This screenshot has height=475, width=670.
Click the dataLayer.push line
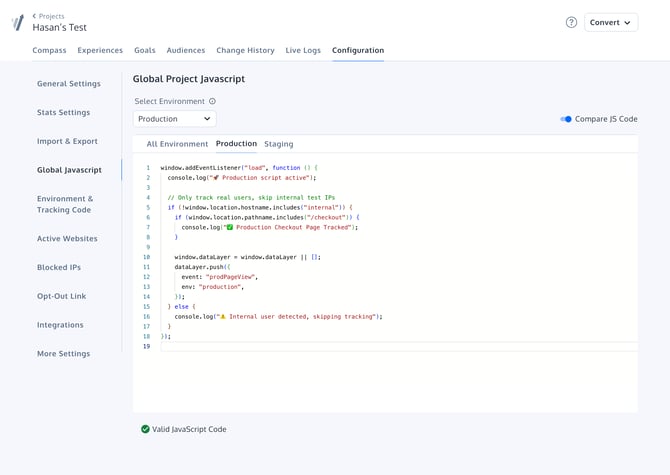(x=203, y=267)
